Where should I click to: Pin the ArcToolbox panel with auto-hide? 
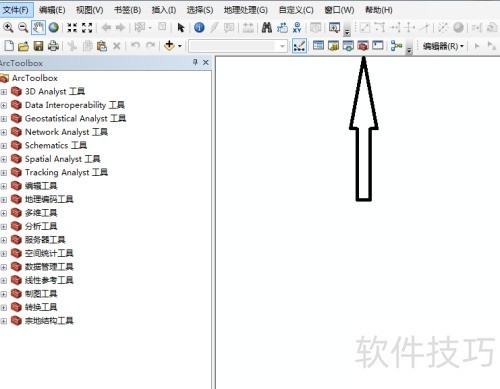pos(195,62)
